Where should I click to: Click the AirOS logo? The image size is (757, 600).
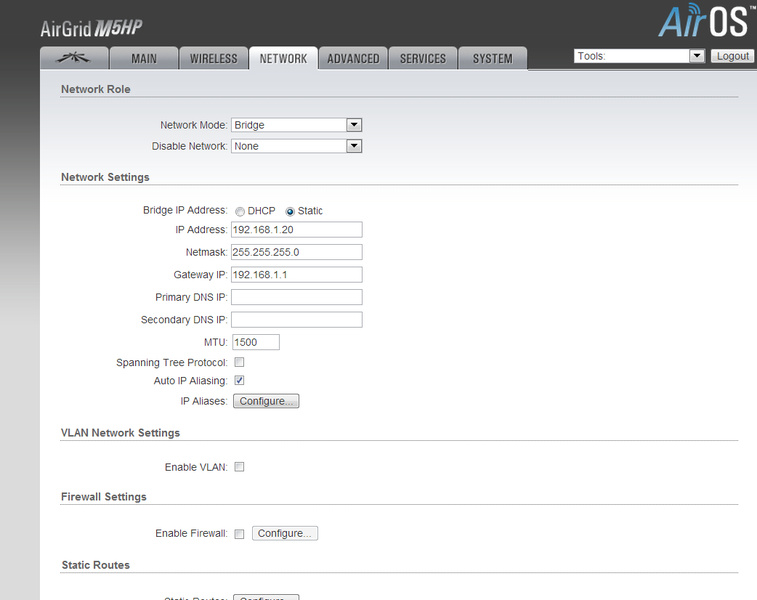point(706,21)
